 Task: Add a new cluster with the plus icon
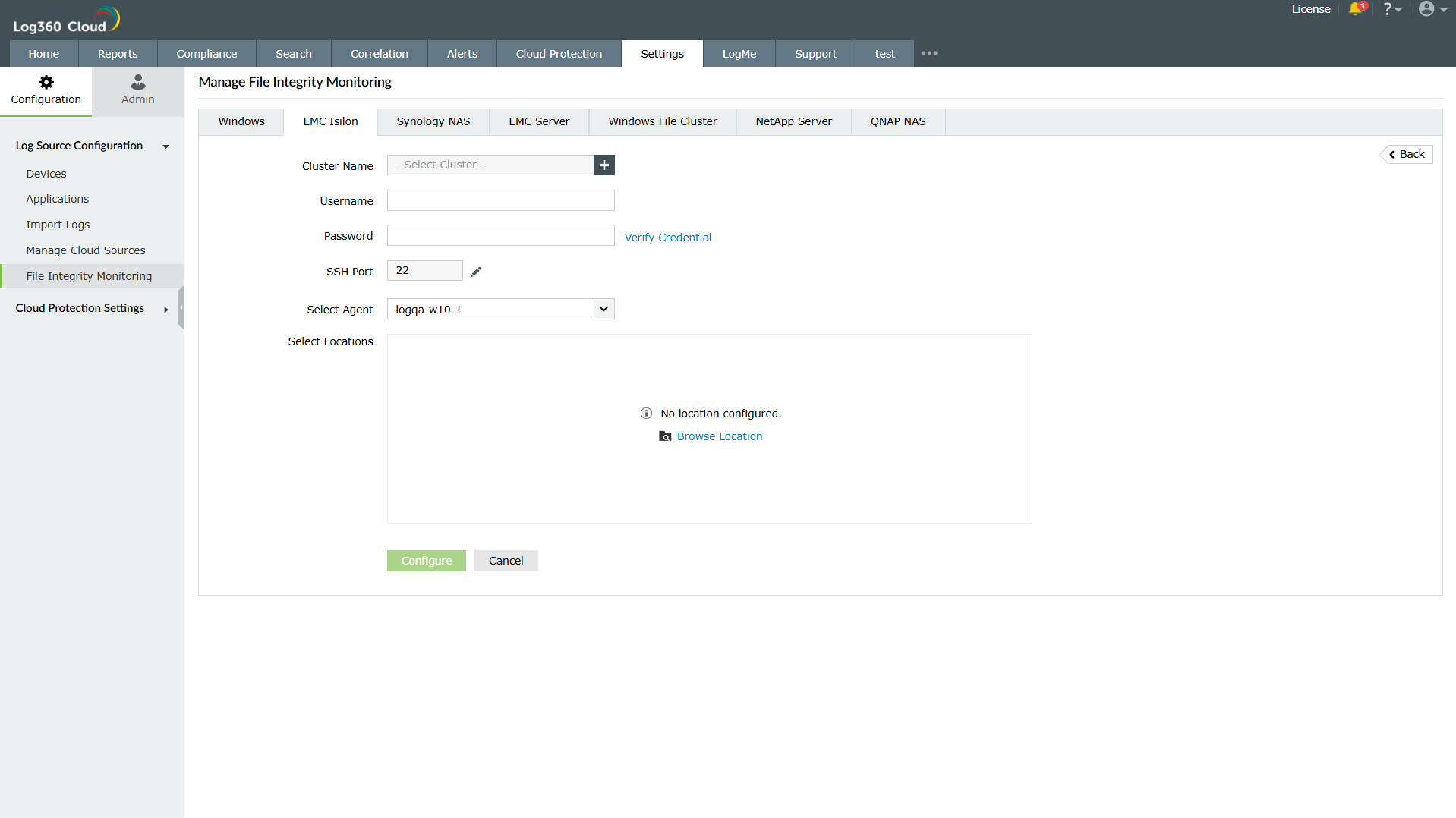604,165
